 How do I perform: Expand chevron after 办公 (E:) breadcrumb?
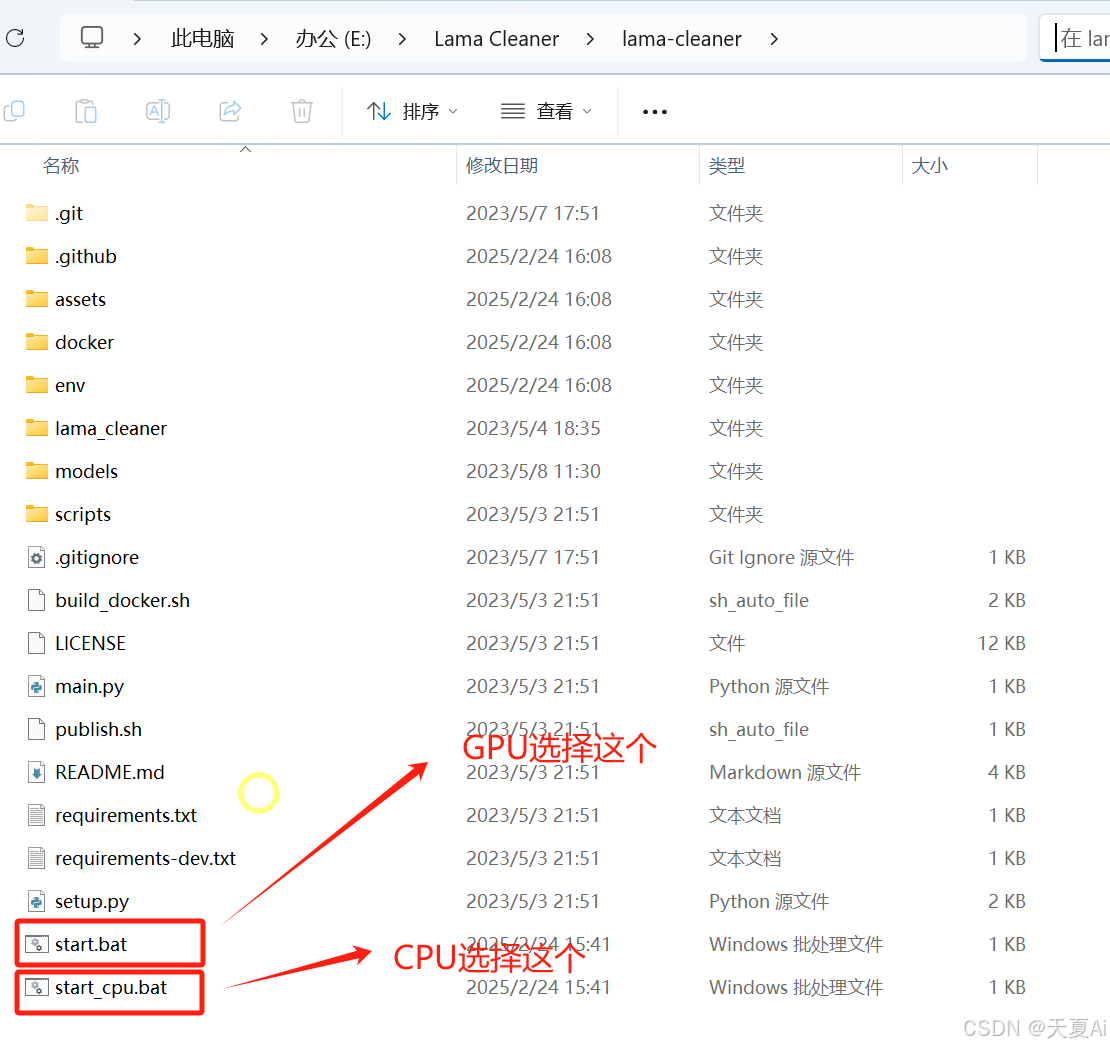tap(402, 39)
